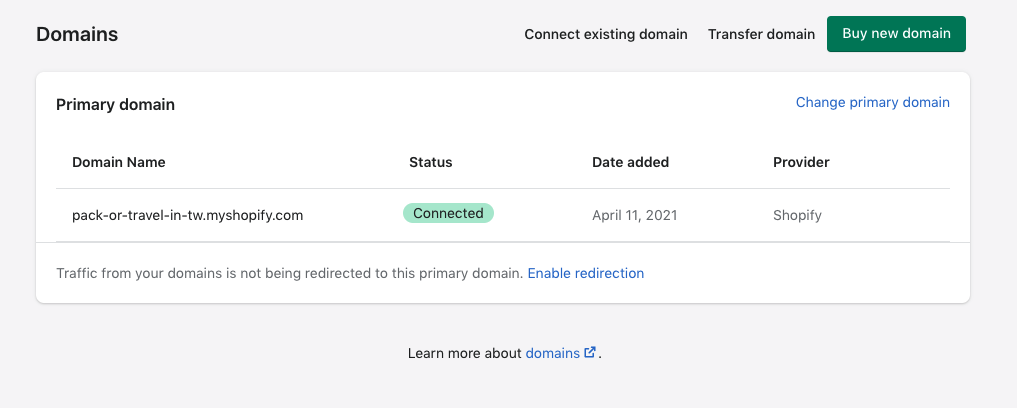This screenshot has height=408, width=1017.
Task: Open the domains help link
Action: tap(552, 353)
